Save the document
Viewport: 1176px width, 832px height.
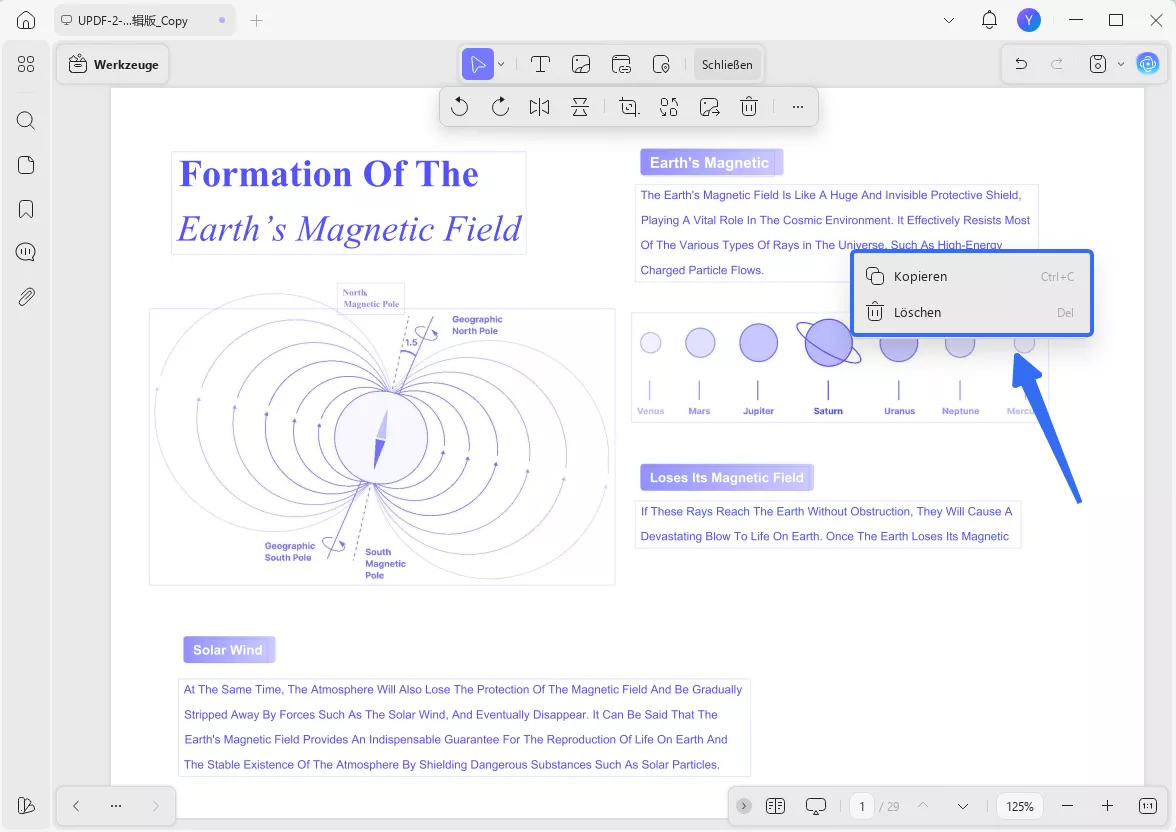coord(1098,65)
